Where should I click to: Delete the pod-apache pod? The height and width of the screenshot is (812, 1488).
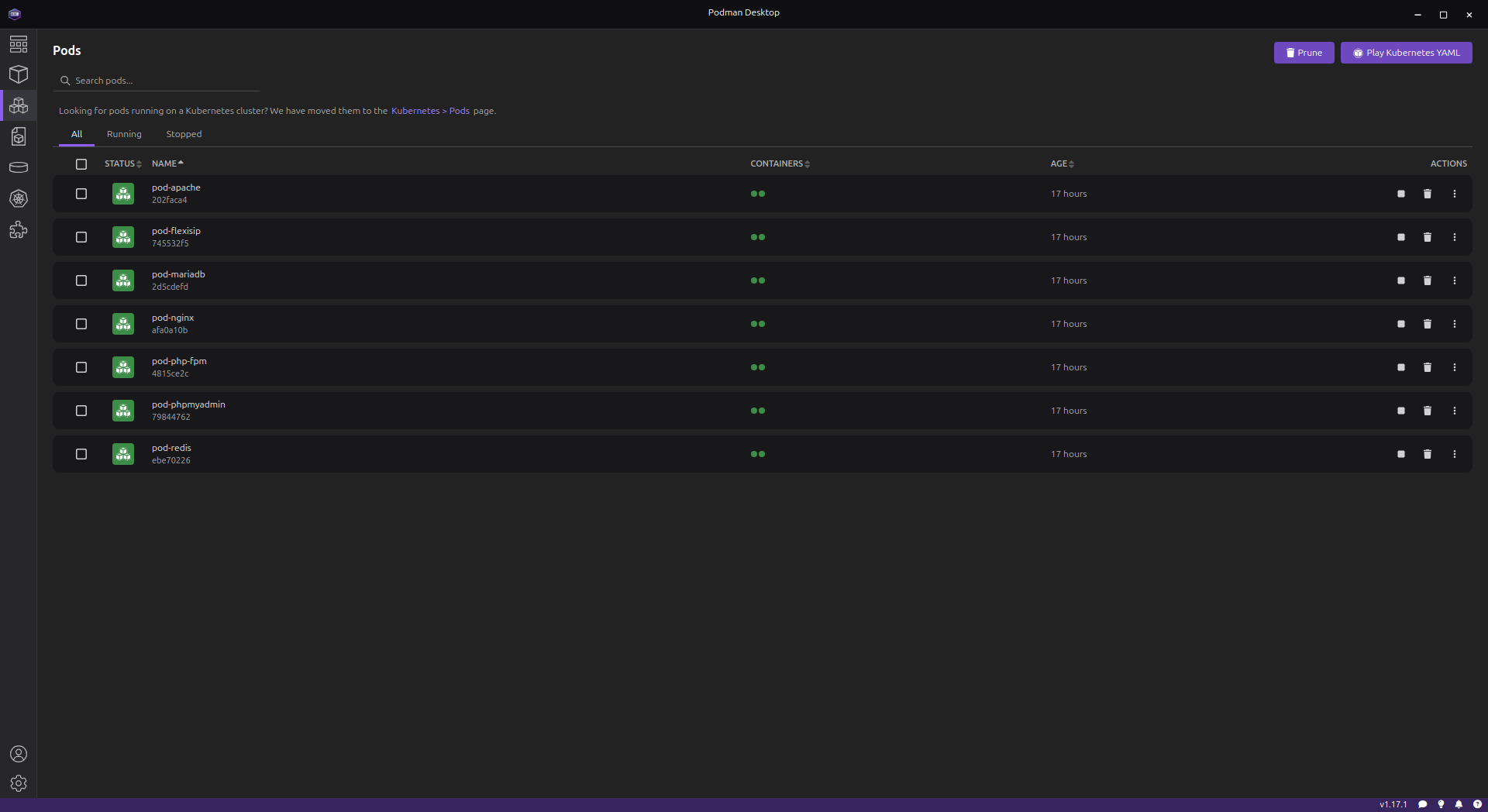click(1427, 194)
